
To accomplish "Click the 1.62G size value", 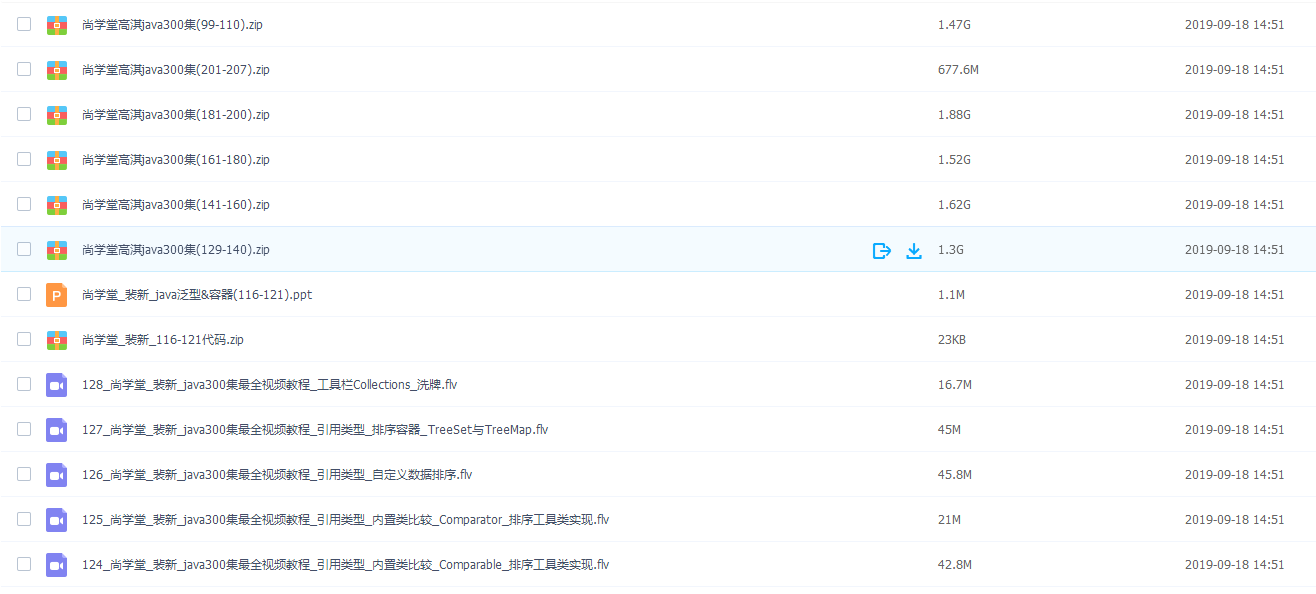I will [954, 205].
